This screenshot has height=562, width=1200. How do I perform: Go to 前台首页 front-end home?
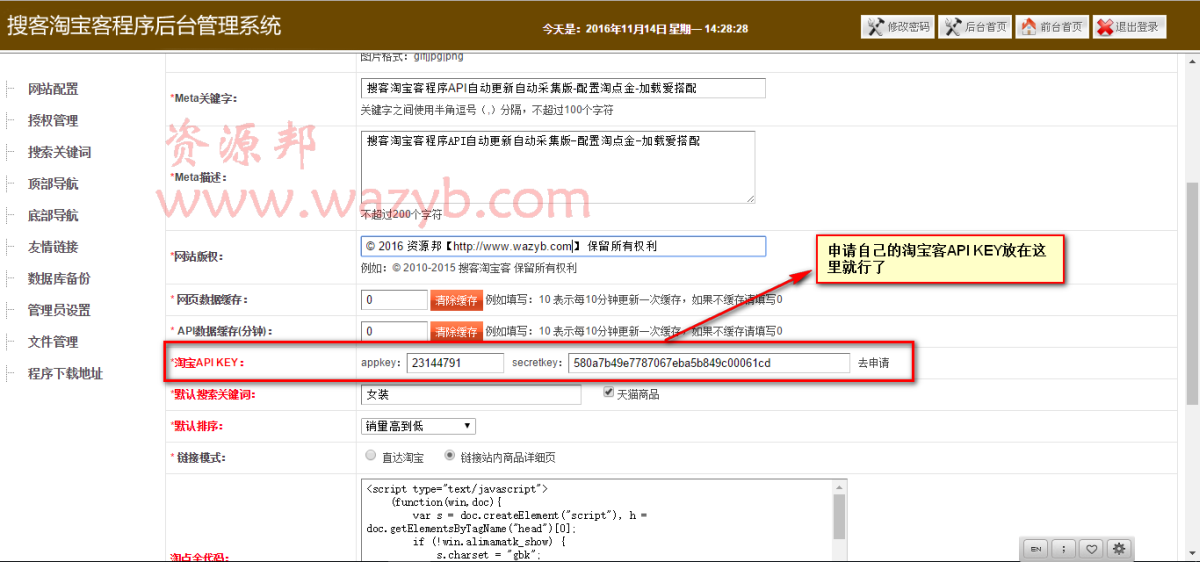[x=1052, y=27]
